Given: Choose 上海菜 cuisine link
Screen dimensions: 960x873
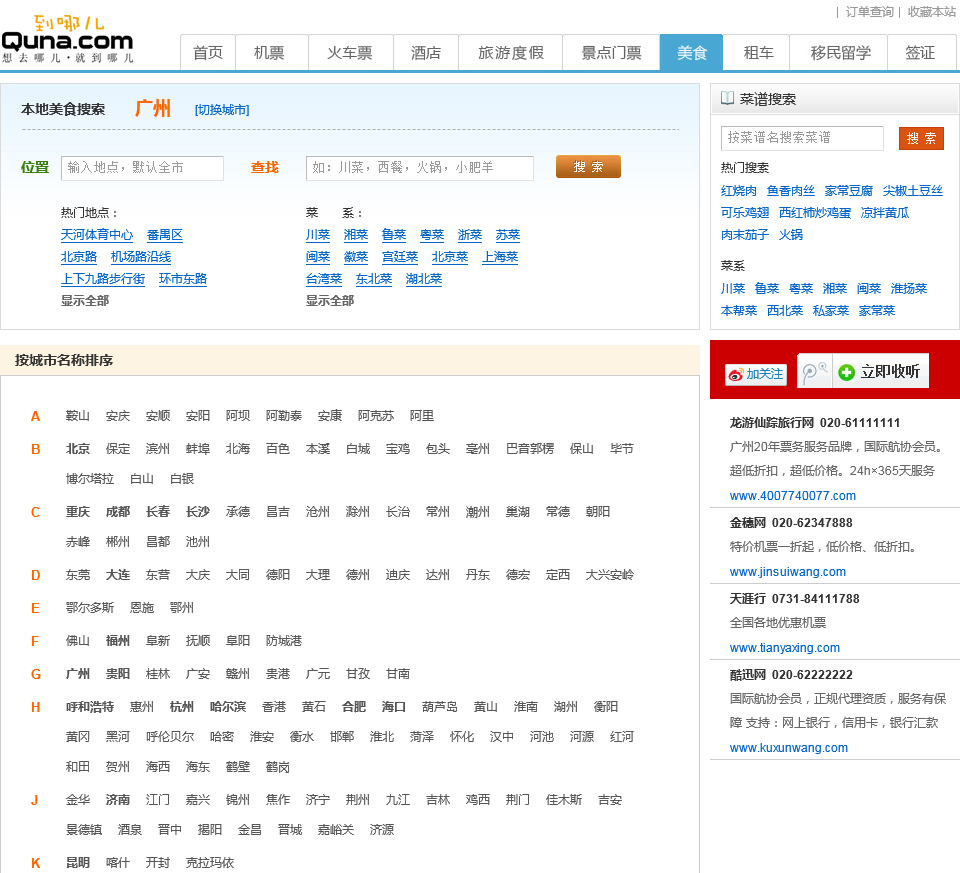Looking at the screenshot, I should click(500, 257).
